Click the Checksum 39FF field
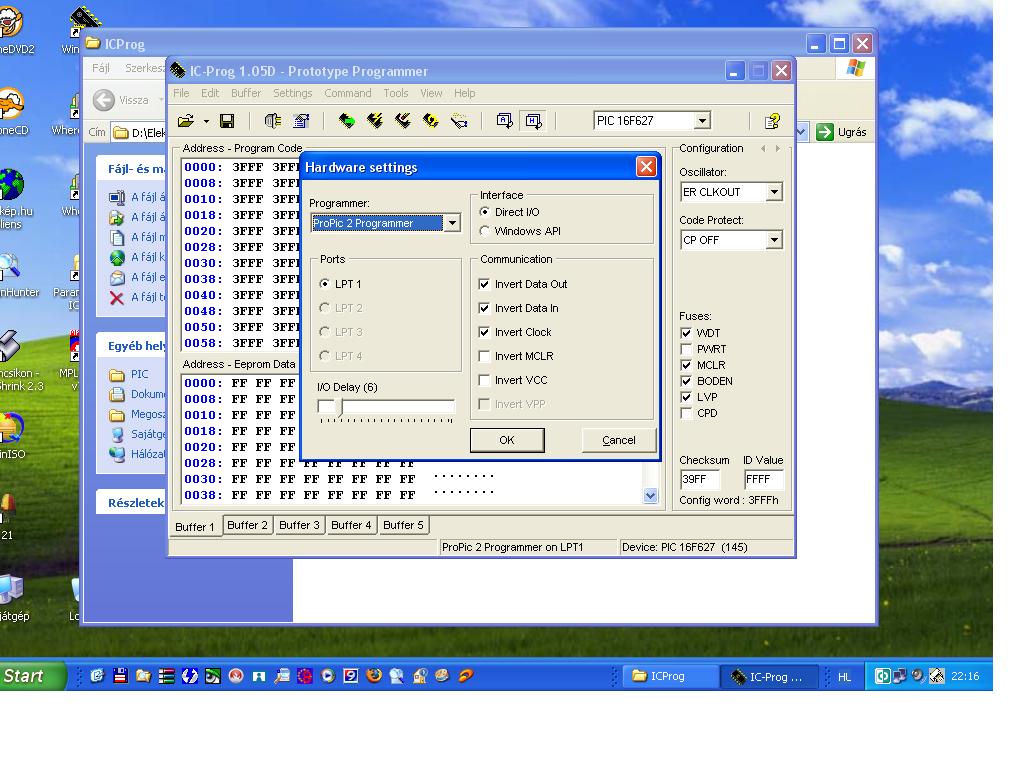The height and width of the screenshot is (768, 1024). (x=699, y=479)
